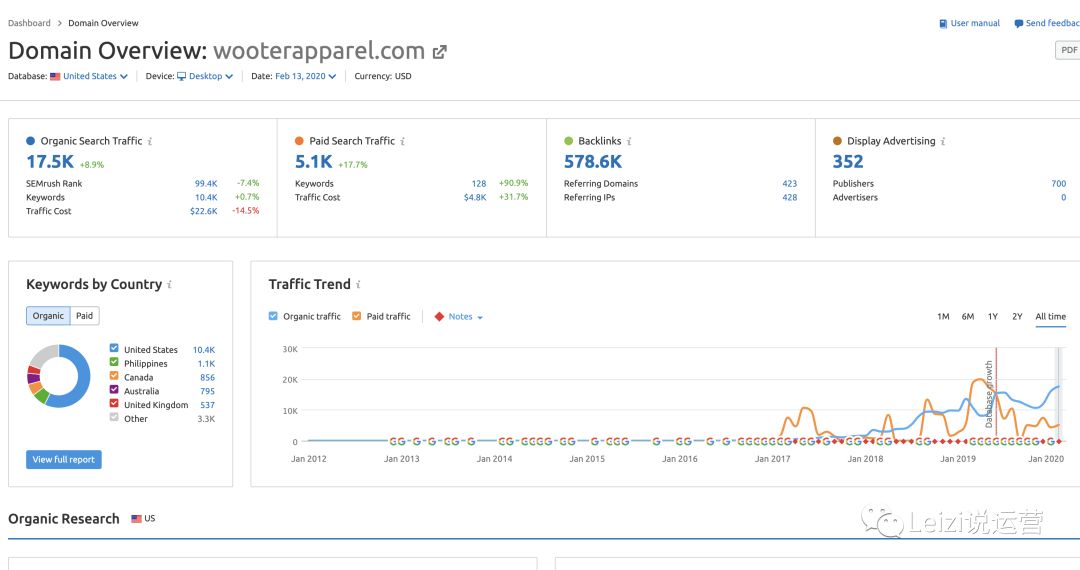Click paid Traffic Cost value $4.8K
The height and width of the screenshot is (570, 1080).
point(475,198)
